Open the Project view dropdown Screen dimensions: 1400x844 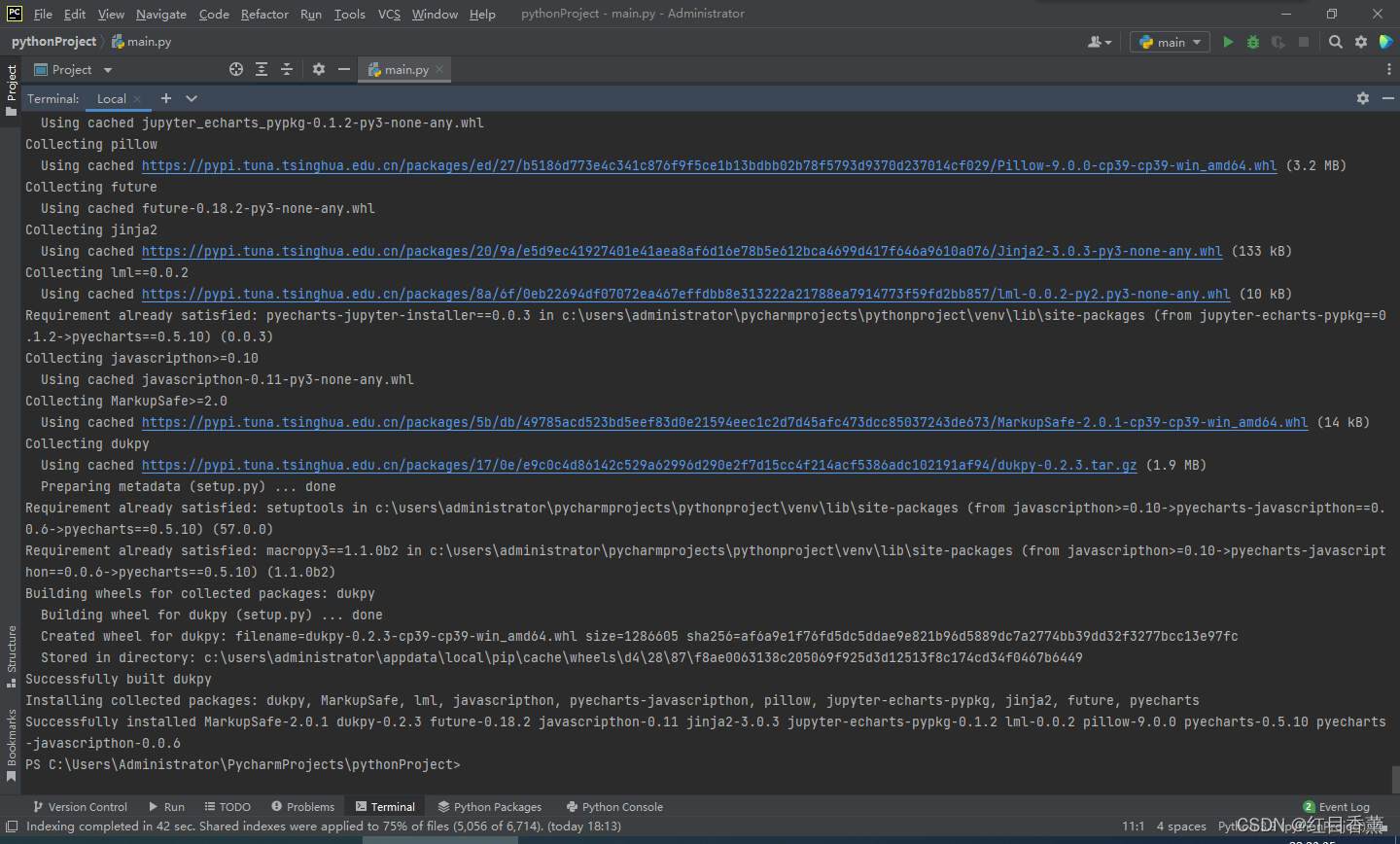(x=74, y=69)
